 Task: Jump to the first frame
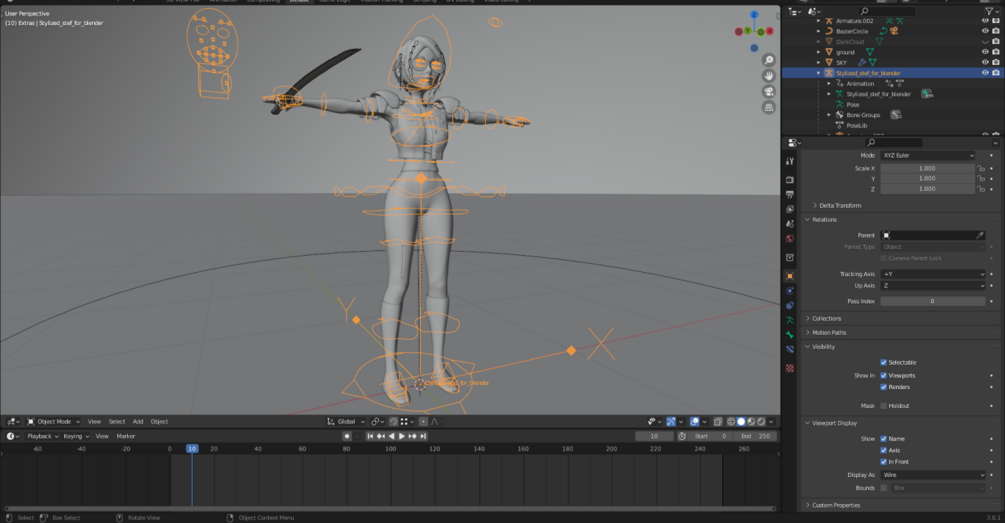point(370,436)
